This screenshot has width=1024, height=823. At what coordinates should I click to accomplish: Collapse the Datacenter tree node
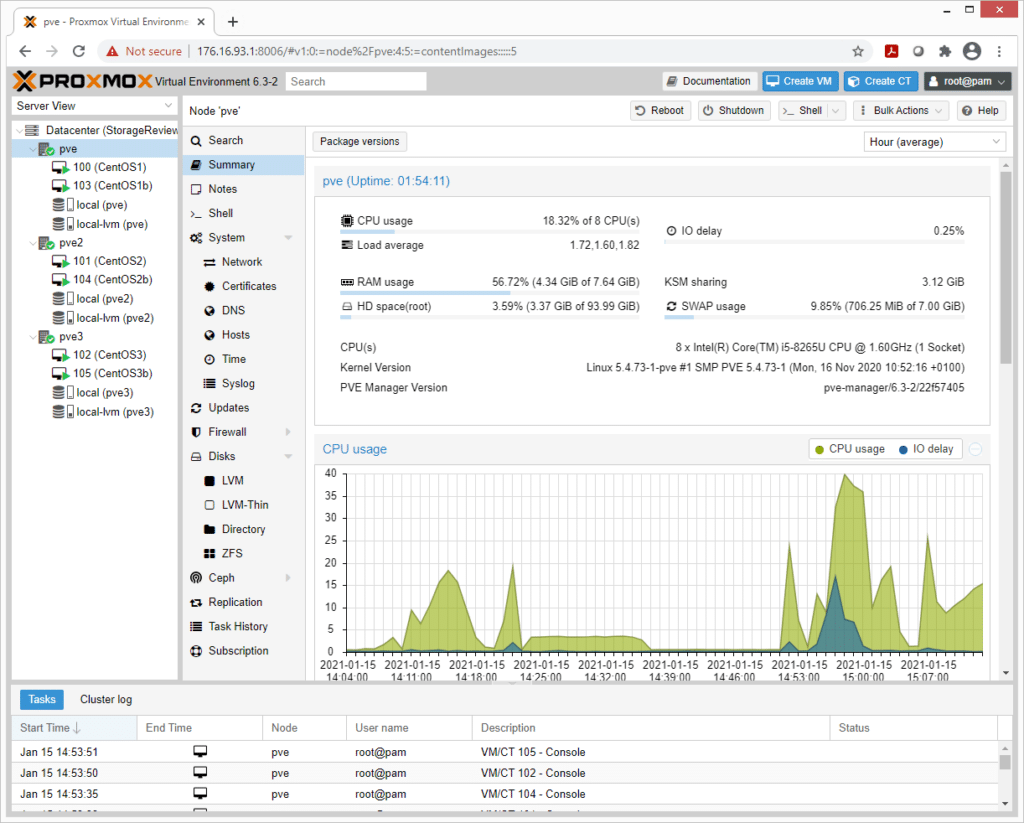coord(19,131)
